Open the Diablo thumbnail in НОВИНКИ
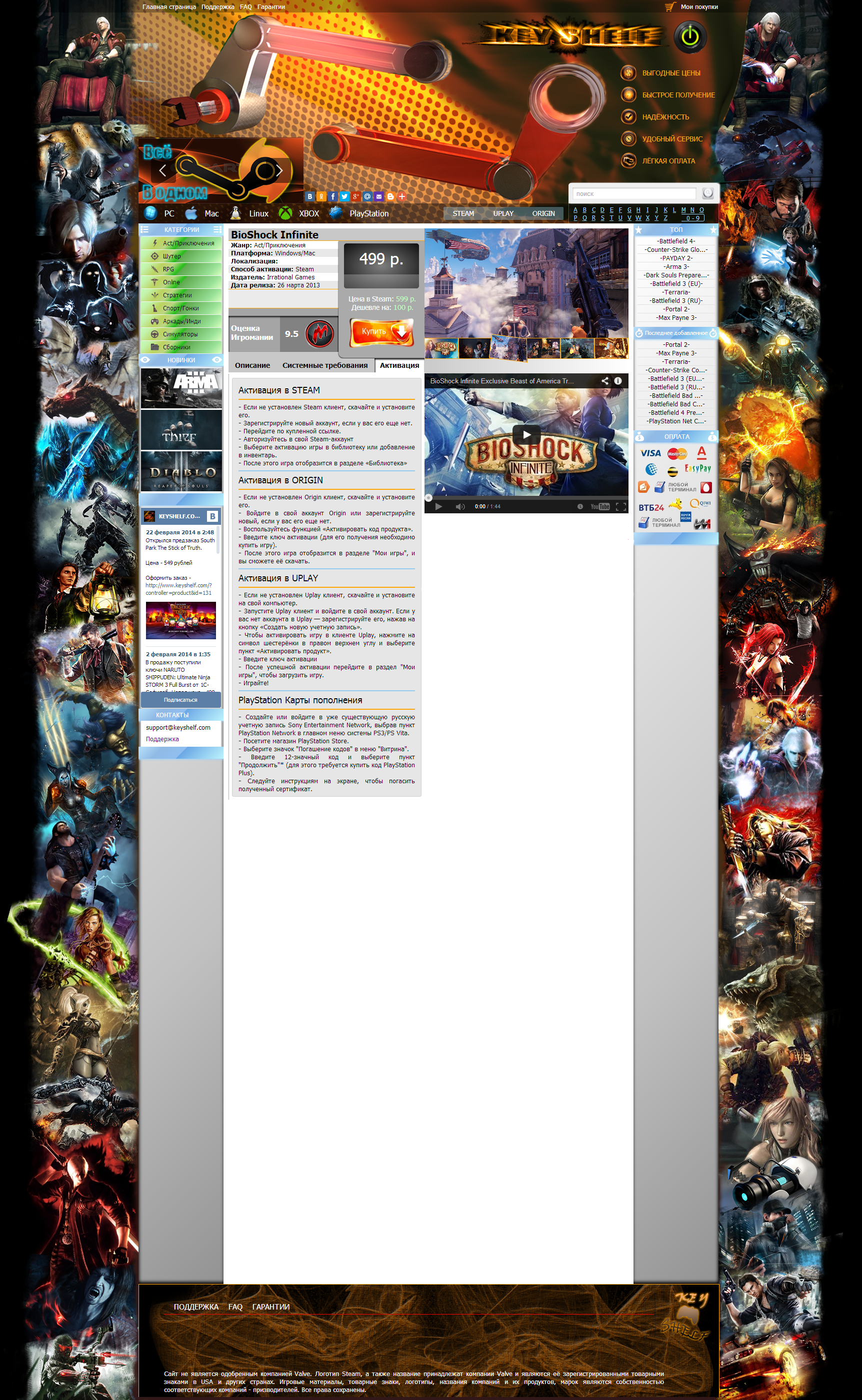 click(181, 471)
